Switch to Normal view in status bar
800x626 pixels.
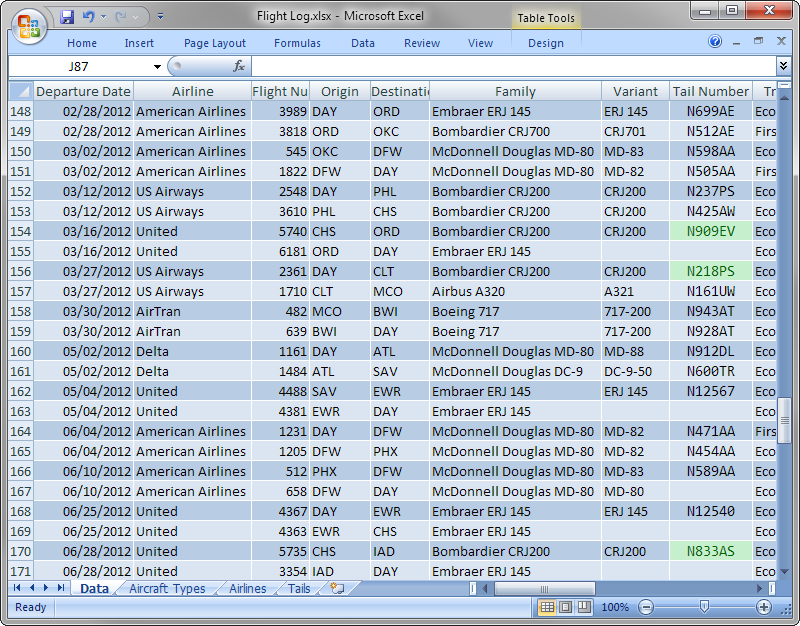[x=547, y=607]
